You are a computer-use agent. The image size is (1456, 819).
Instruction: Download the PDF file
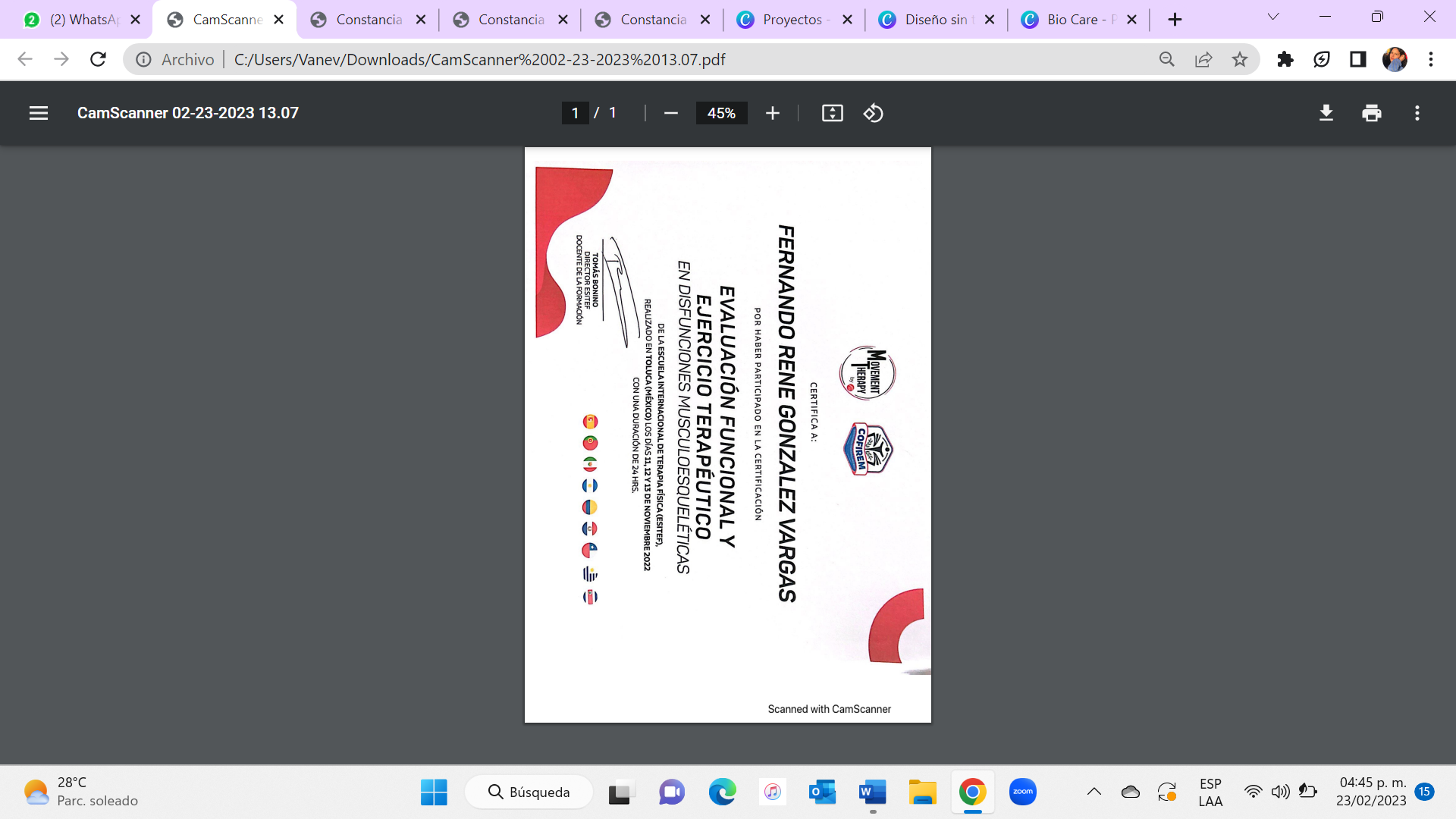coord(1326,113)
